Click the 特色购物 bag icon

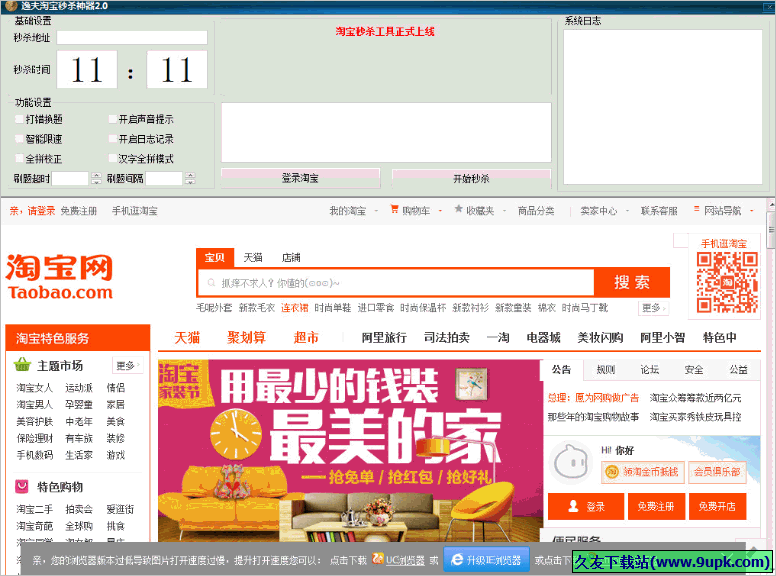[x=22, y=486]
